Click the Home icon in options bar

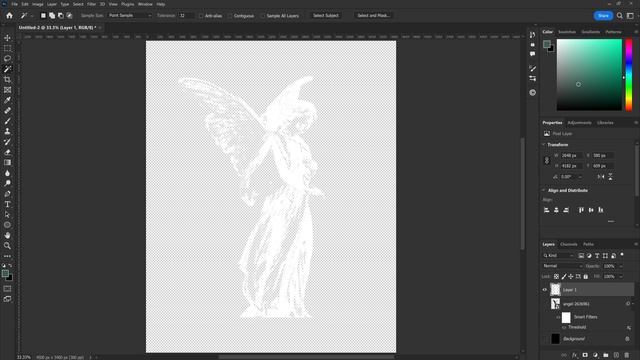click(x=9, y=16)
